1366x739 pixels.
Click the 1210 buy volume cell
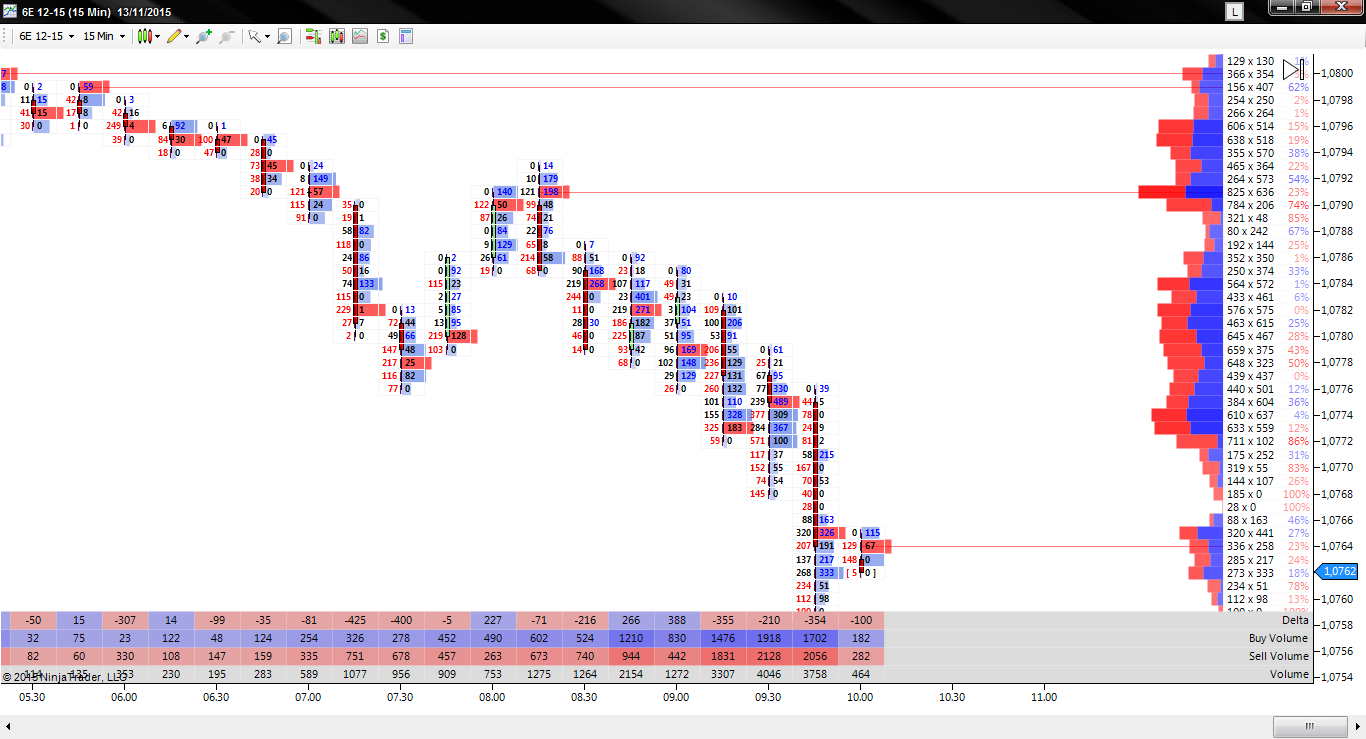point(630,638)
